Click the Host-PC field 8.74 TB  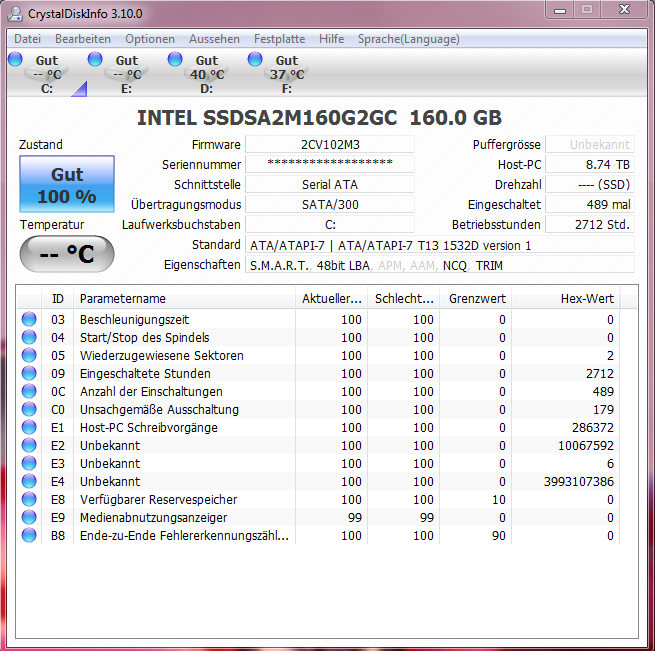(590, 164)
